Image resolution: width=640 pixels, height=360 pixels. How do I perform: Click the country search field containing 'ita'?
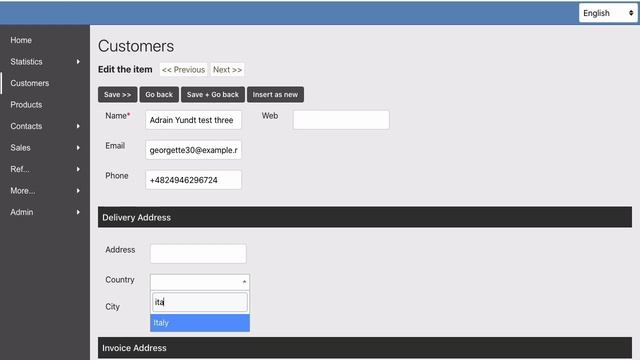(x=200, y=302)
